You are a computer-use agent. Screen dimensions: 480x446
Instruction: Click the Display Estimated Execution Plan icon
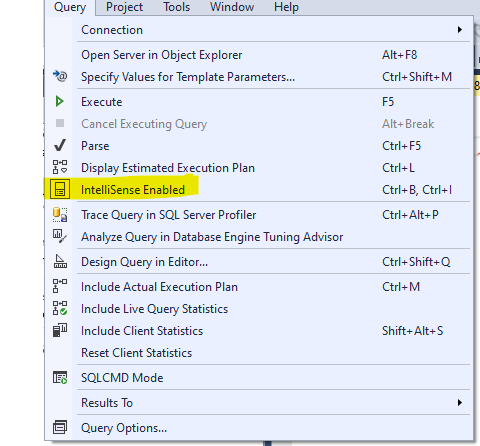click(x=60, y=167)
